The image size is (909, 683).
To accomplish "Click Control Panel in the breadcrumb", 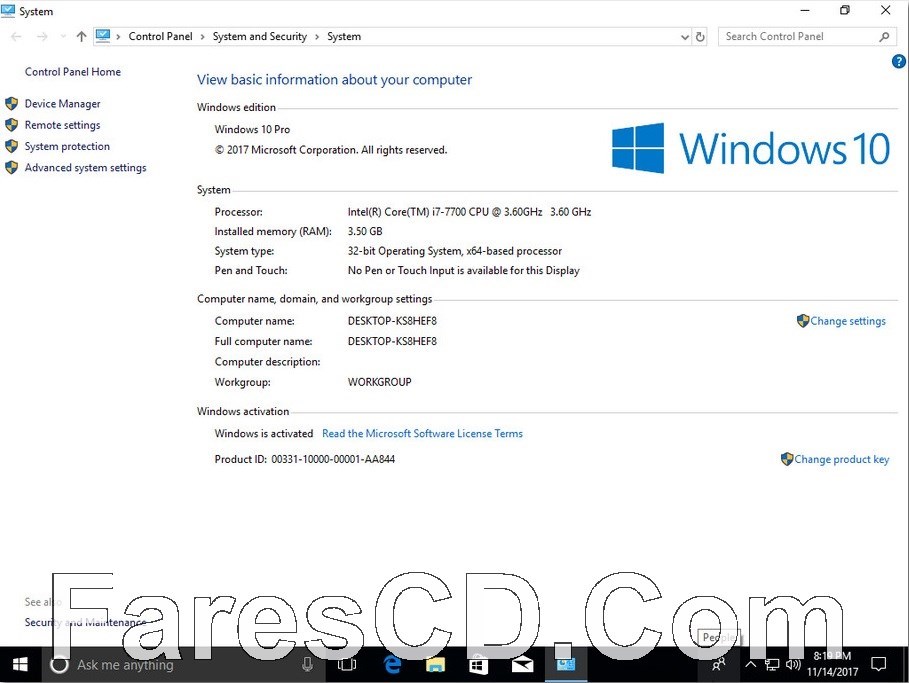I will (x=160, y=37).
